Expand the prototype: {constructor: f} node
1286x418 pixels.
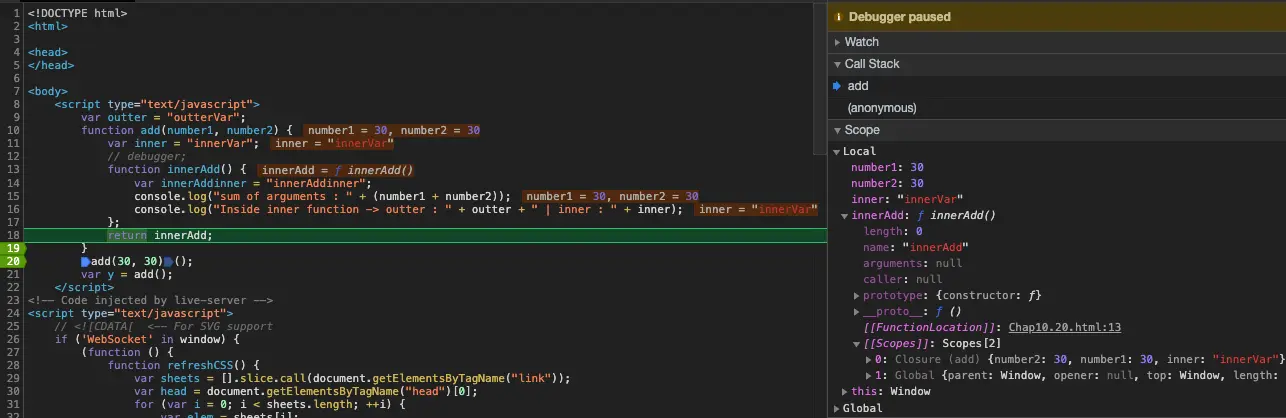pyautogui.click(x=857, y=296)
